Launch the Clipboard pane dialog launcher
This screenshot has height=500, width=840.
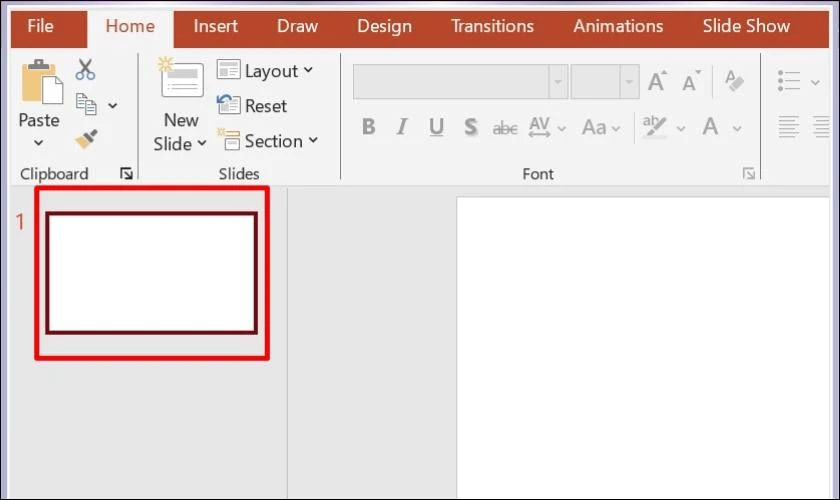click(126, 174)
